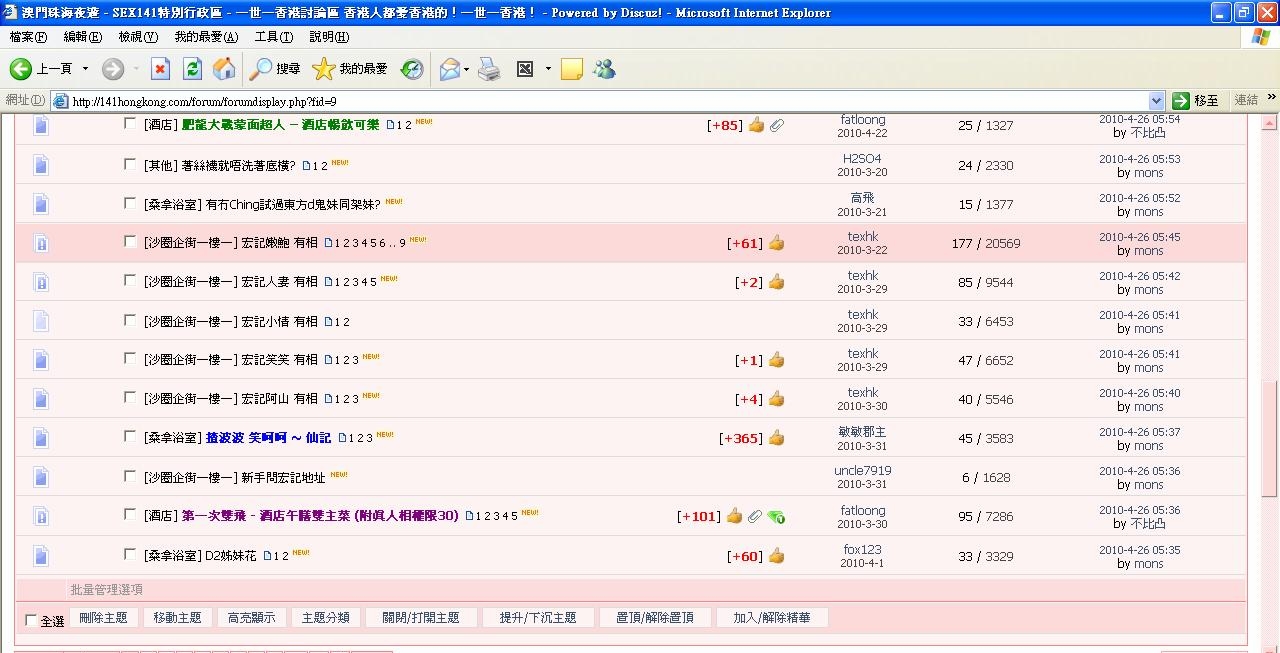Expand the Mail button dropdown arrow
Viewport: 1280px width, 653px height.
tap(466, 70)
